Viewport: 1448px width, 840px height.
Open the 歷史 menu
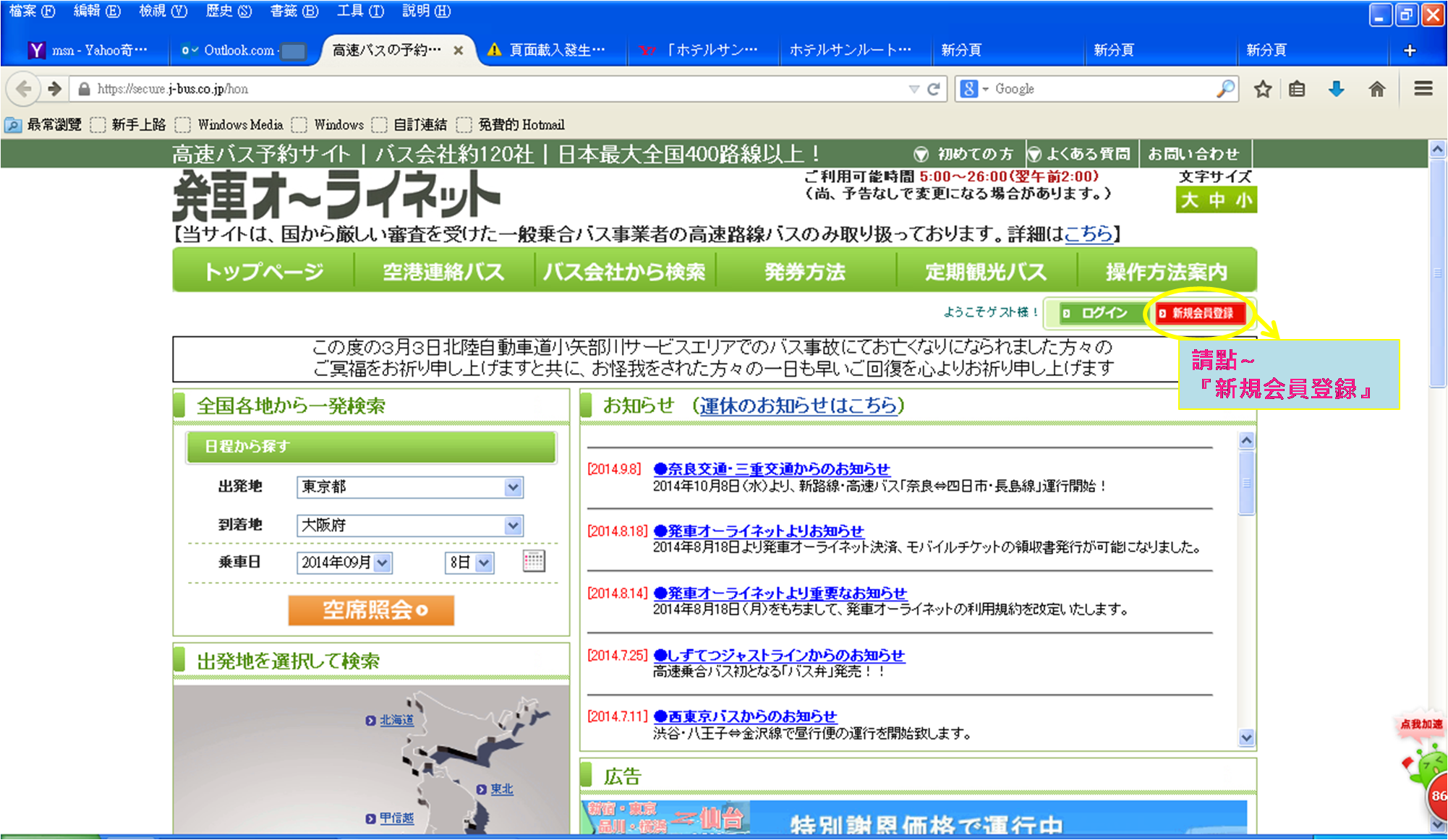pyautogui.click(x=229, y=11)
